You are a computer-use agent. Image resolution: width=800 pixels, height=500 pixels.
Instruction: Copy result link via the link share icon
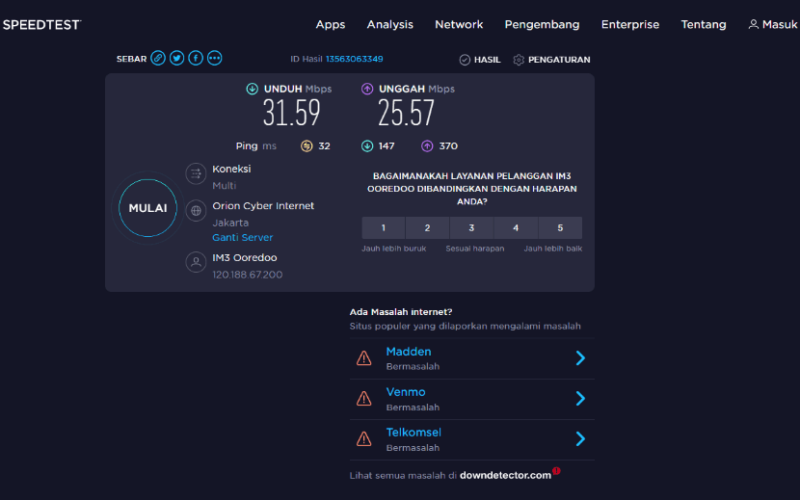pos(158,58)
